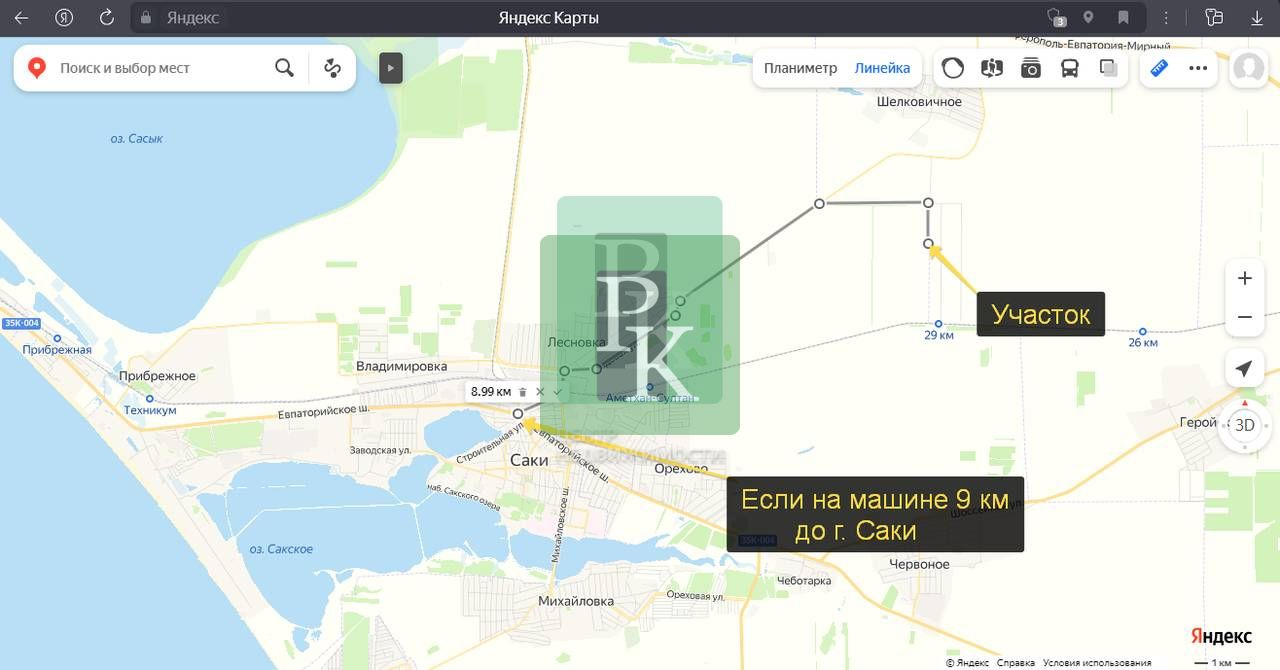Click the 26 км railway stop marker
1280x670 pixels.
coord(1143,331)
